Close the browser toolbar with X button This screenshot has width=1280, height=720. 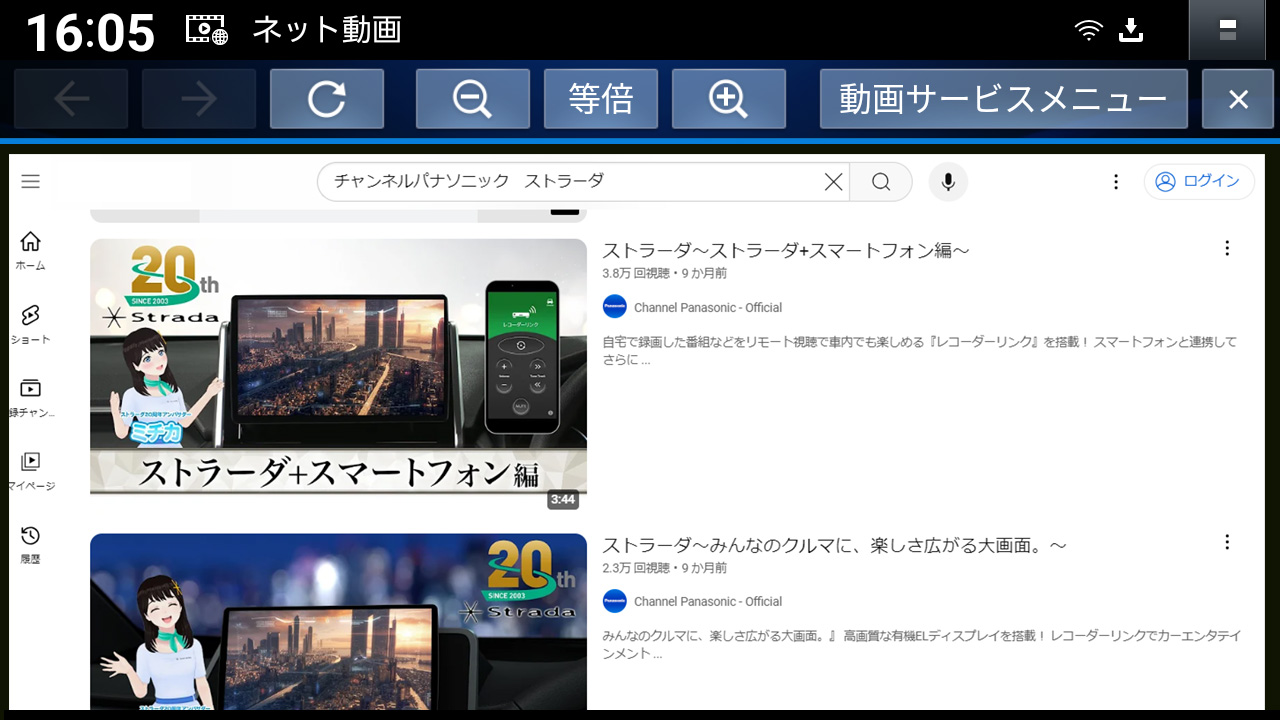tap(1238, 99)
